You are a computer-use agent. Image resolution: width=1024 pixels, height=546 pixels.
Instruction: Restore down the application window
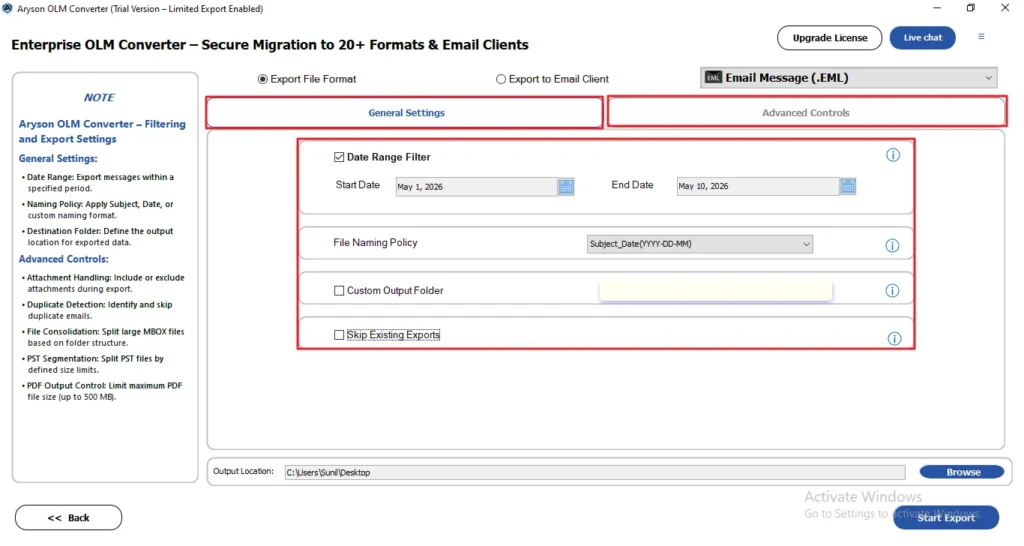[x=970, y=8]
